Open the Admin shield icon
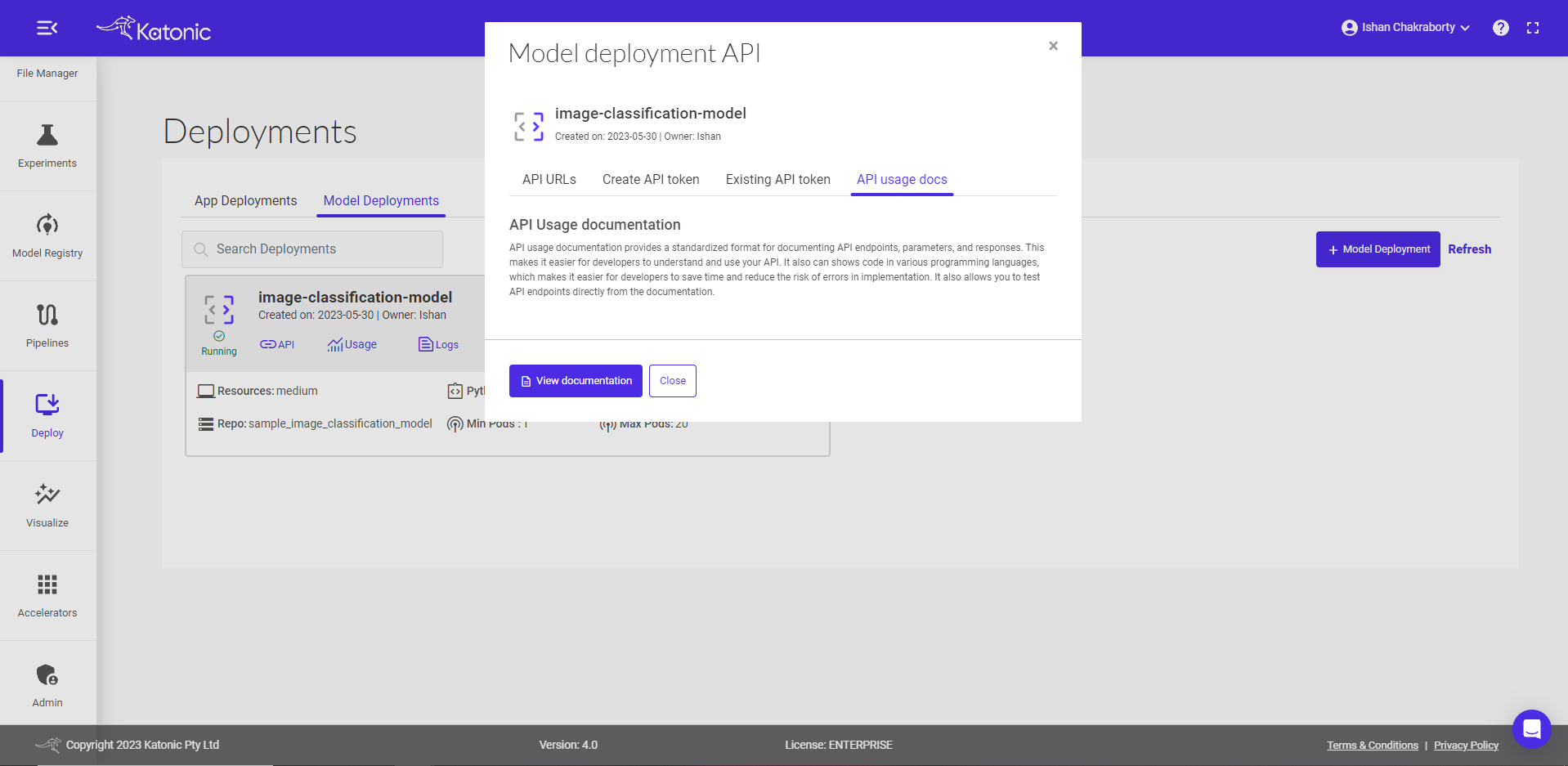Viewport: 1568px width, 766px height. pos(47,674)
